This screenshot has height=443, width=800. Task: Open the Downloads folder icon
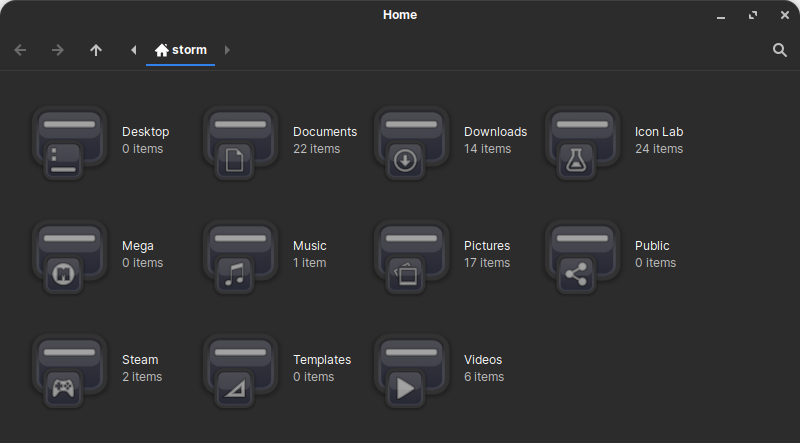[412, 142]
